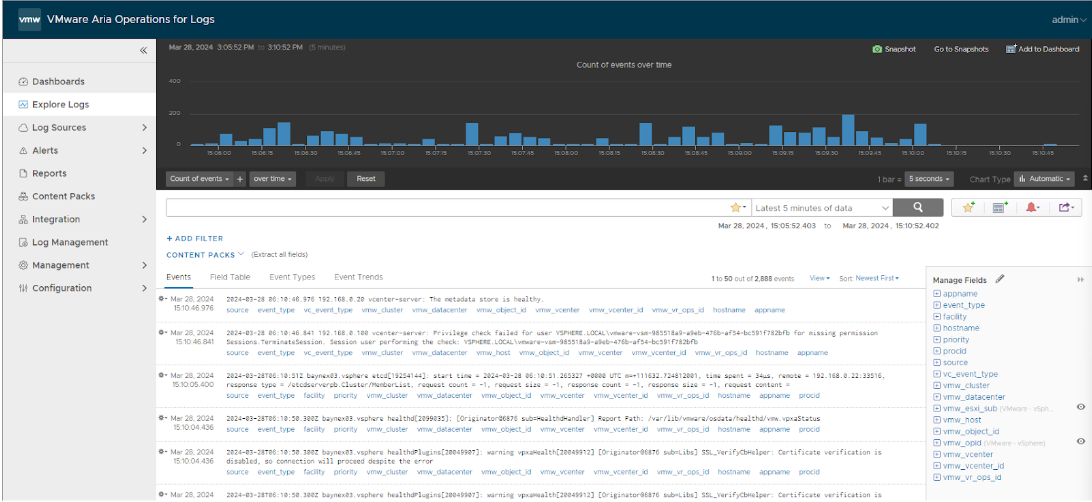Collapse the fields panel double-arrow

point(1081,279)
